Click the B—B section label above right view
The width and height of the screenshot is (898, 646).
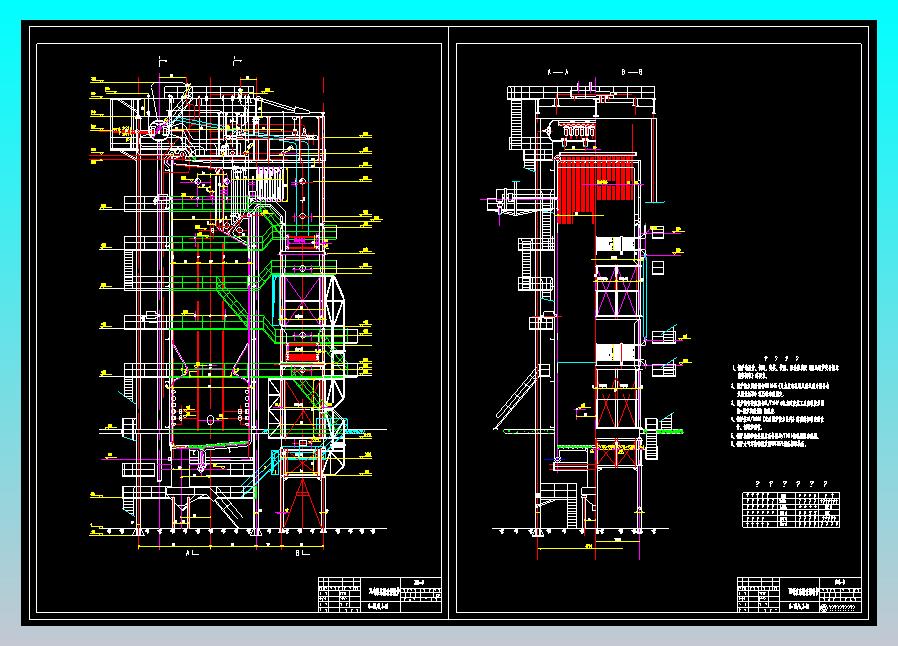pyautogui.click(x=632, y=73)
